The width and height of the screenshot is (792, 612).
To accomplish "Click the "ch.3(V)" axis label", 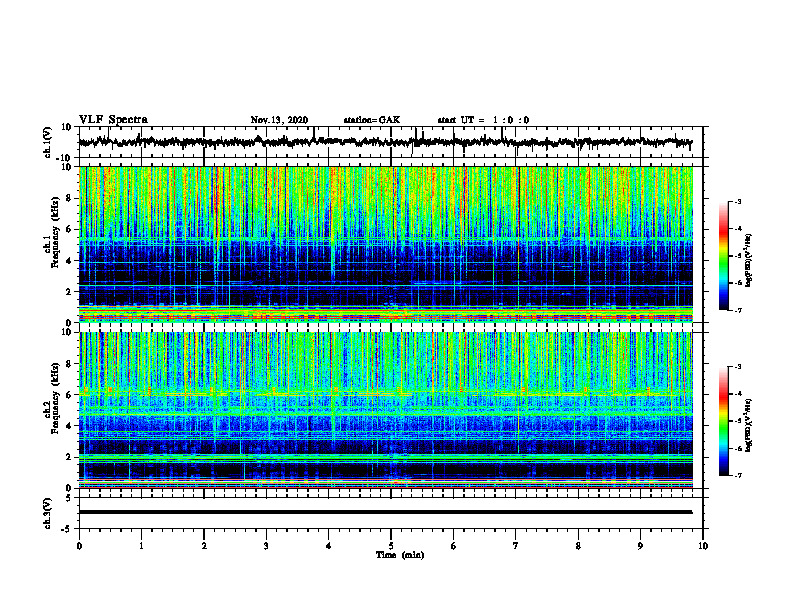I will tap(48, 513).
